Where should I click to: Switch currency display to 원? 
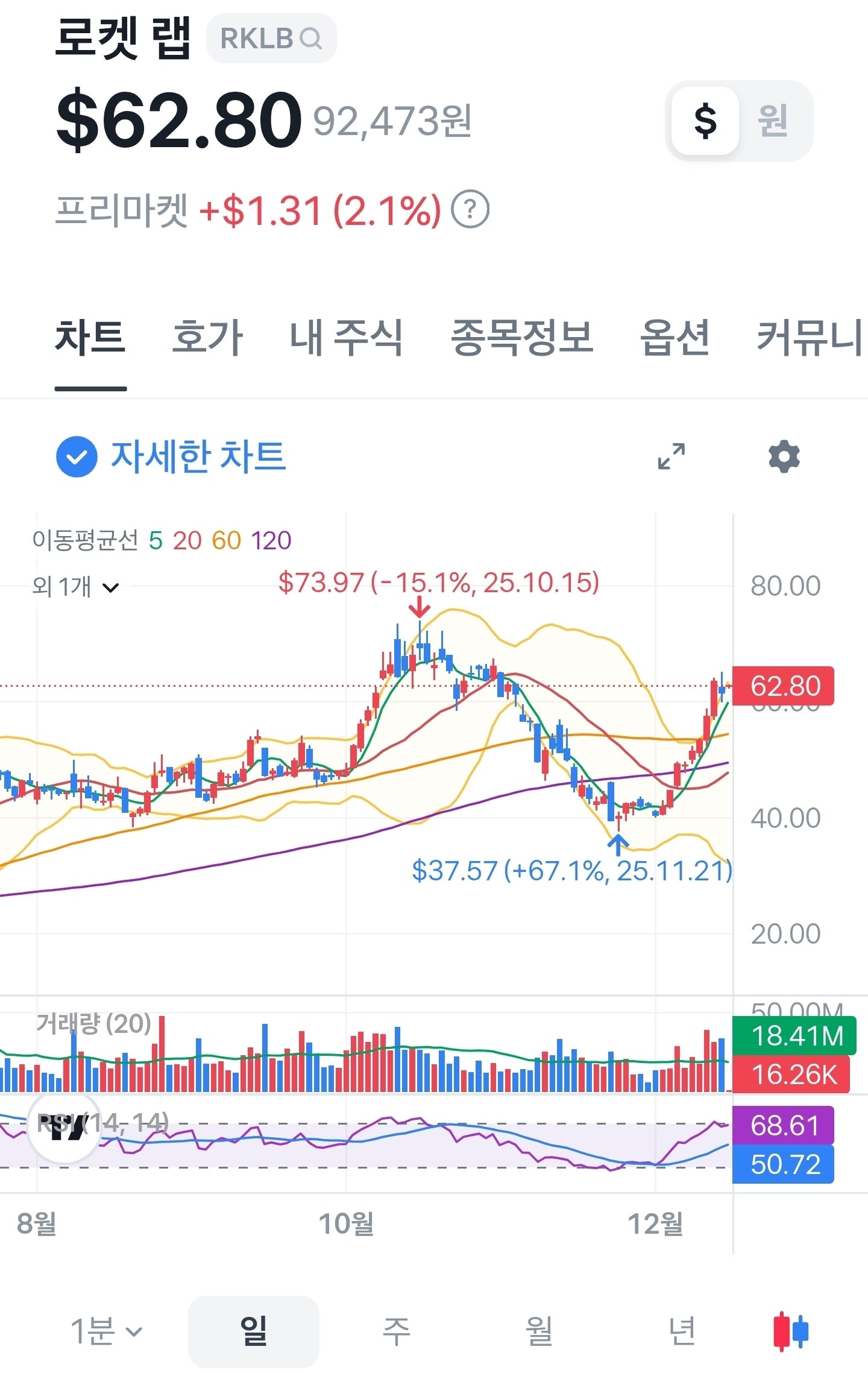pyautogui.click(x=773, y=121)
